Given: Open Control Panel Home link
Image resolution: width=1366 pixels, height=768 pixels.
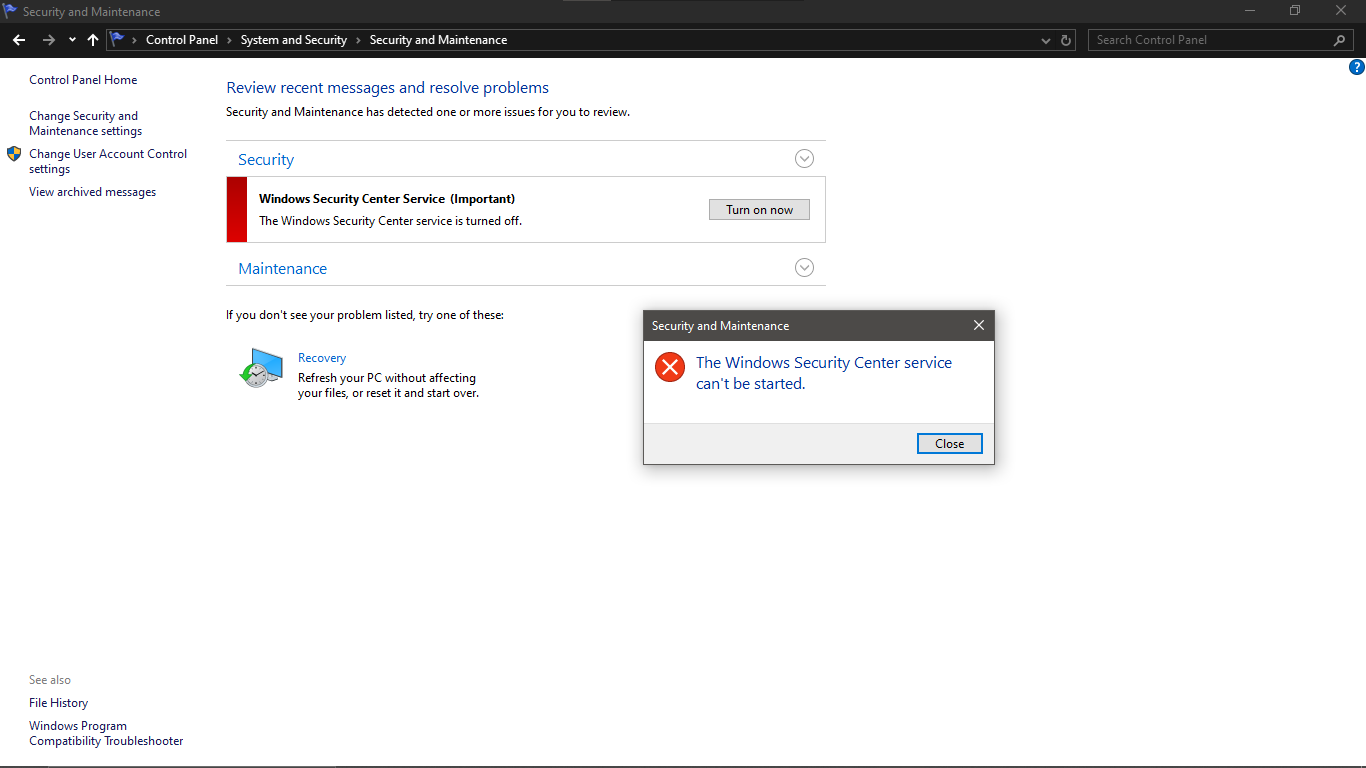Looking at the screenshot, I should click(83, 80).
